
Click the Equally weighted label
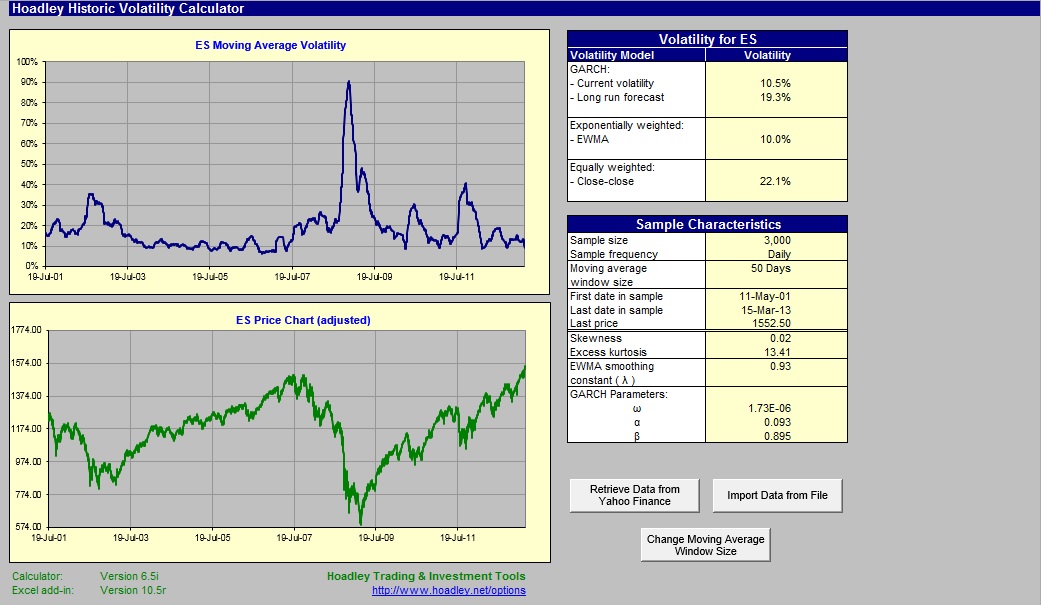click(x=612, y=167)
